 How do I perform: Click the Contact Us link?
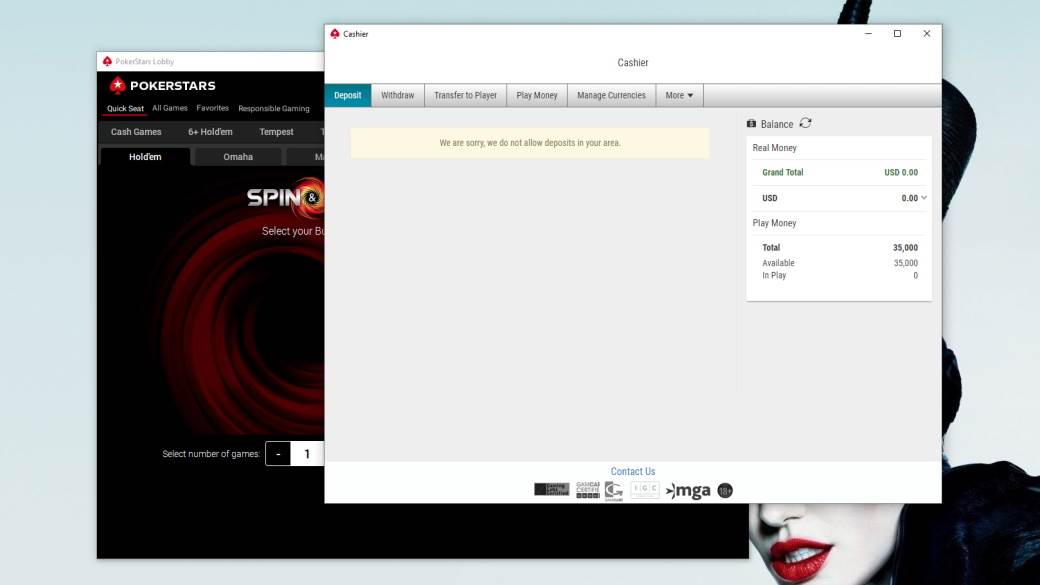[x=633, y=472]
